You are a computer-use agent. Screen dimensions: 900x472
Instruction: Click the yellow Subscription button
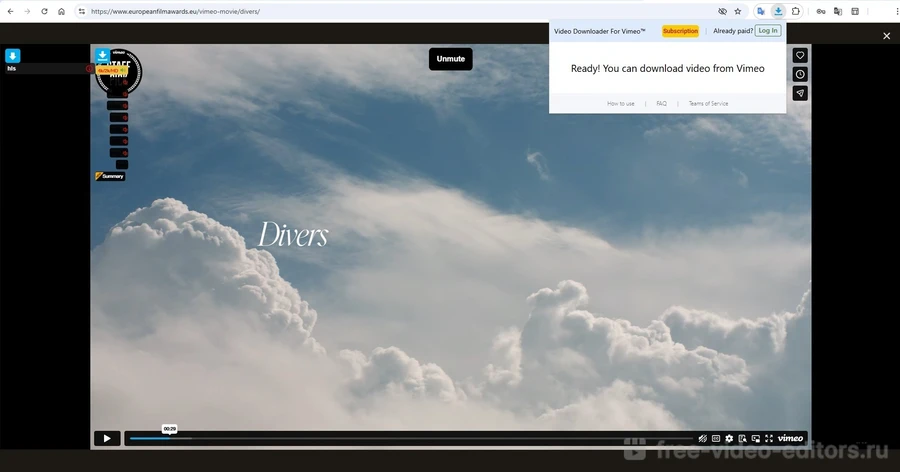point(680,31)
